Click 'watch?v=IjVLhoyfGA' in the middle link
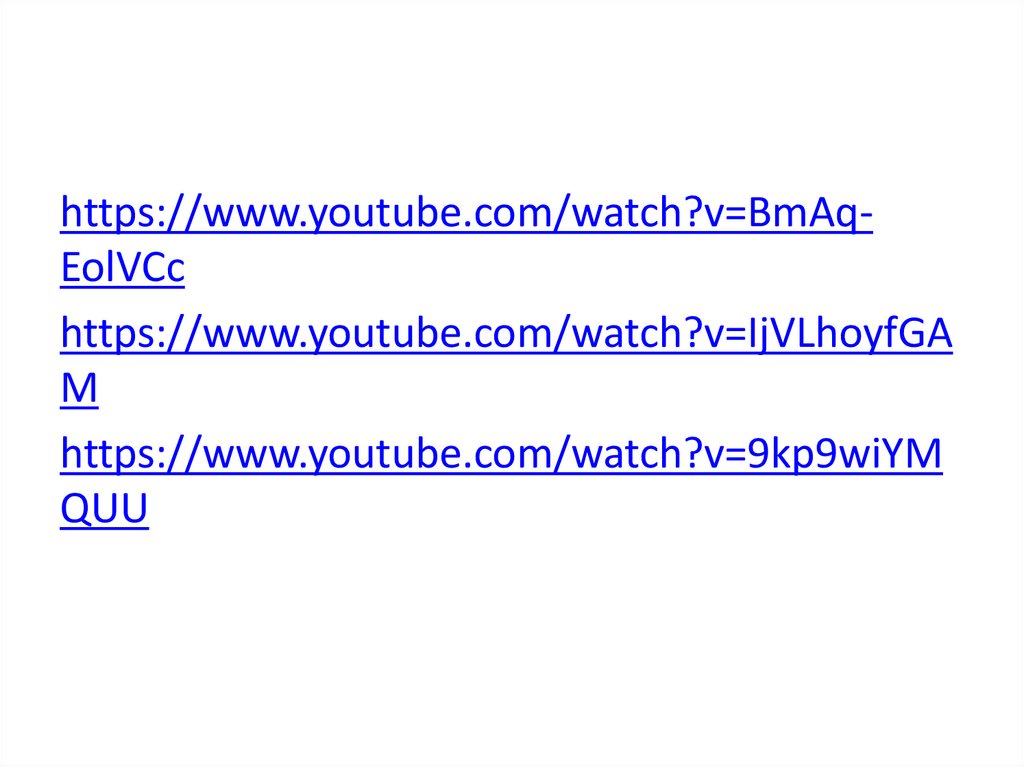Screen dimensions: 1024x767 763,335
